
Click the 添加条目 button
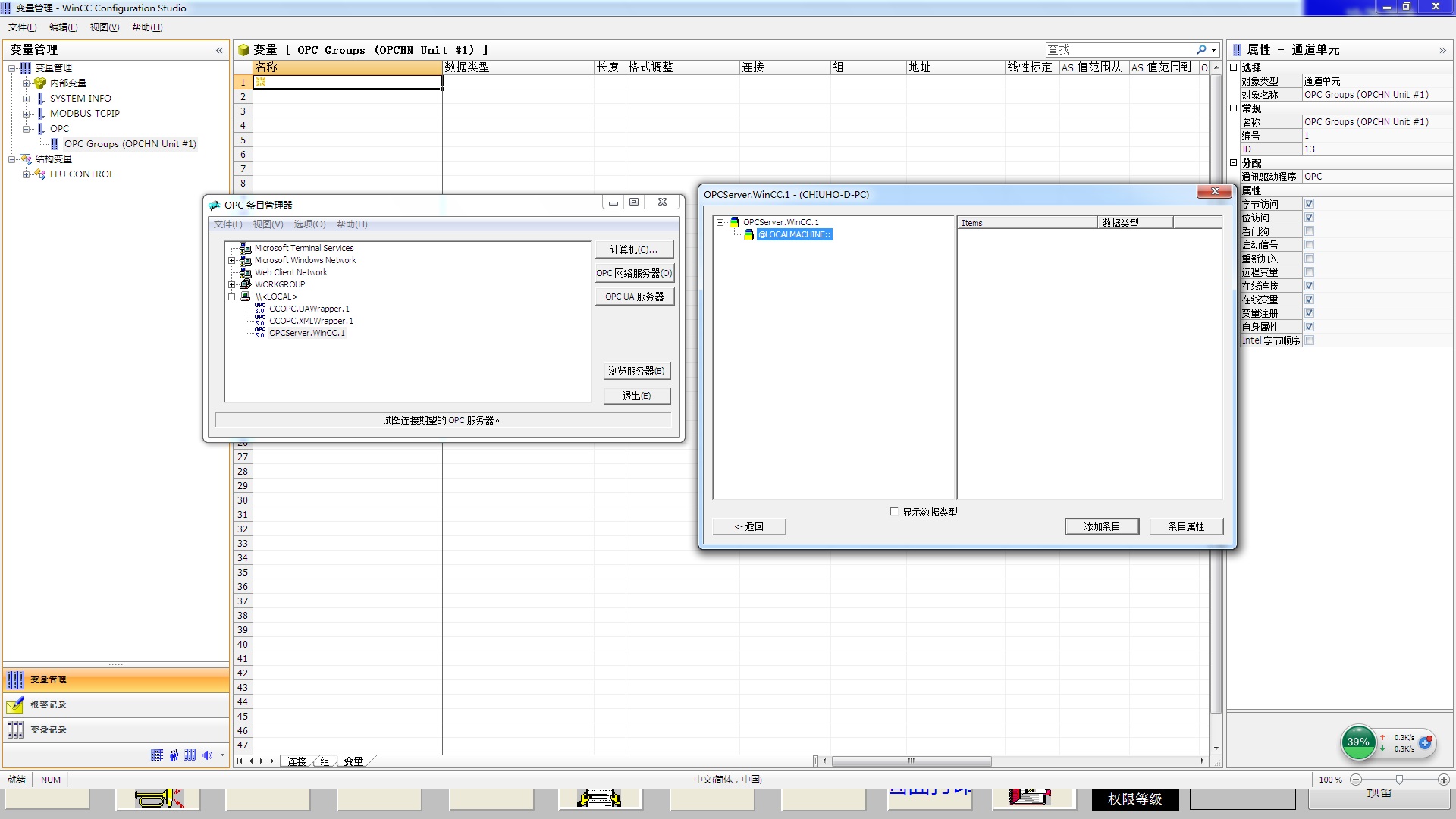[1101, 526]
